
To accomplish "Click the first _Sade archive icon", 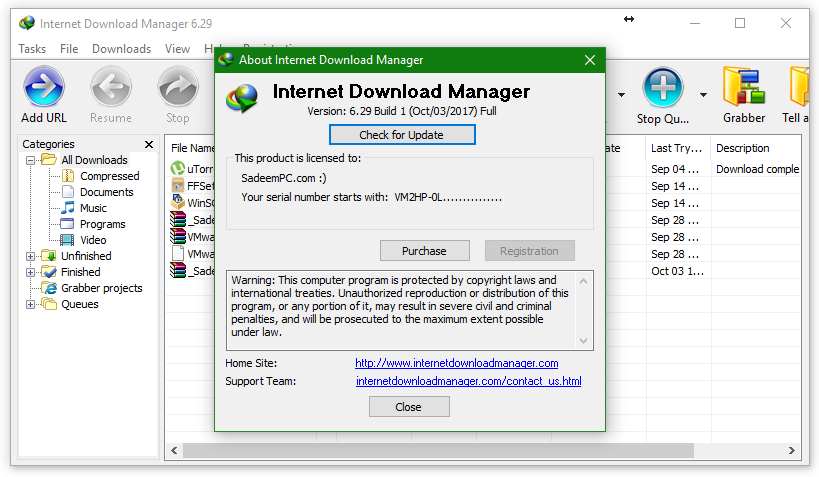I will click(x=178, y=219).
